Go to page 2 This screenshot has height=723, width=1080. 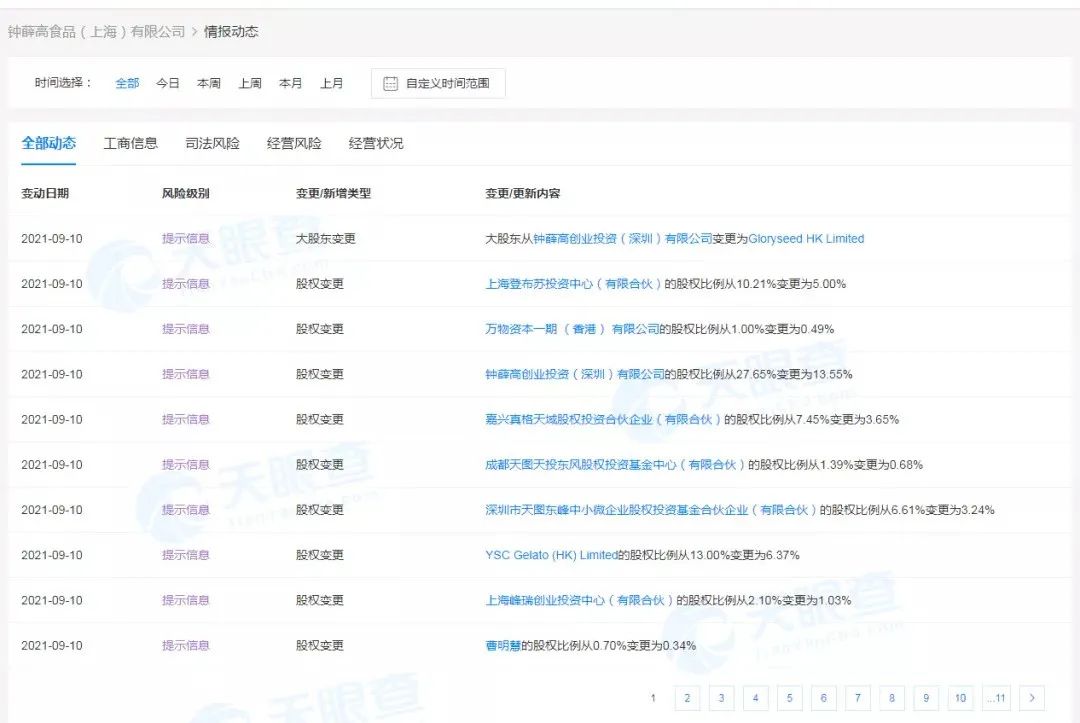coord(687,698)
